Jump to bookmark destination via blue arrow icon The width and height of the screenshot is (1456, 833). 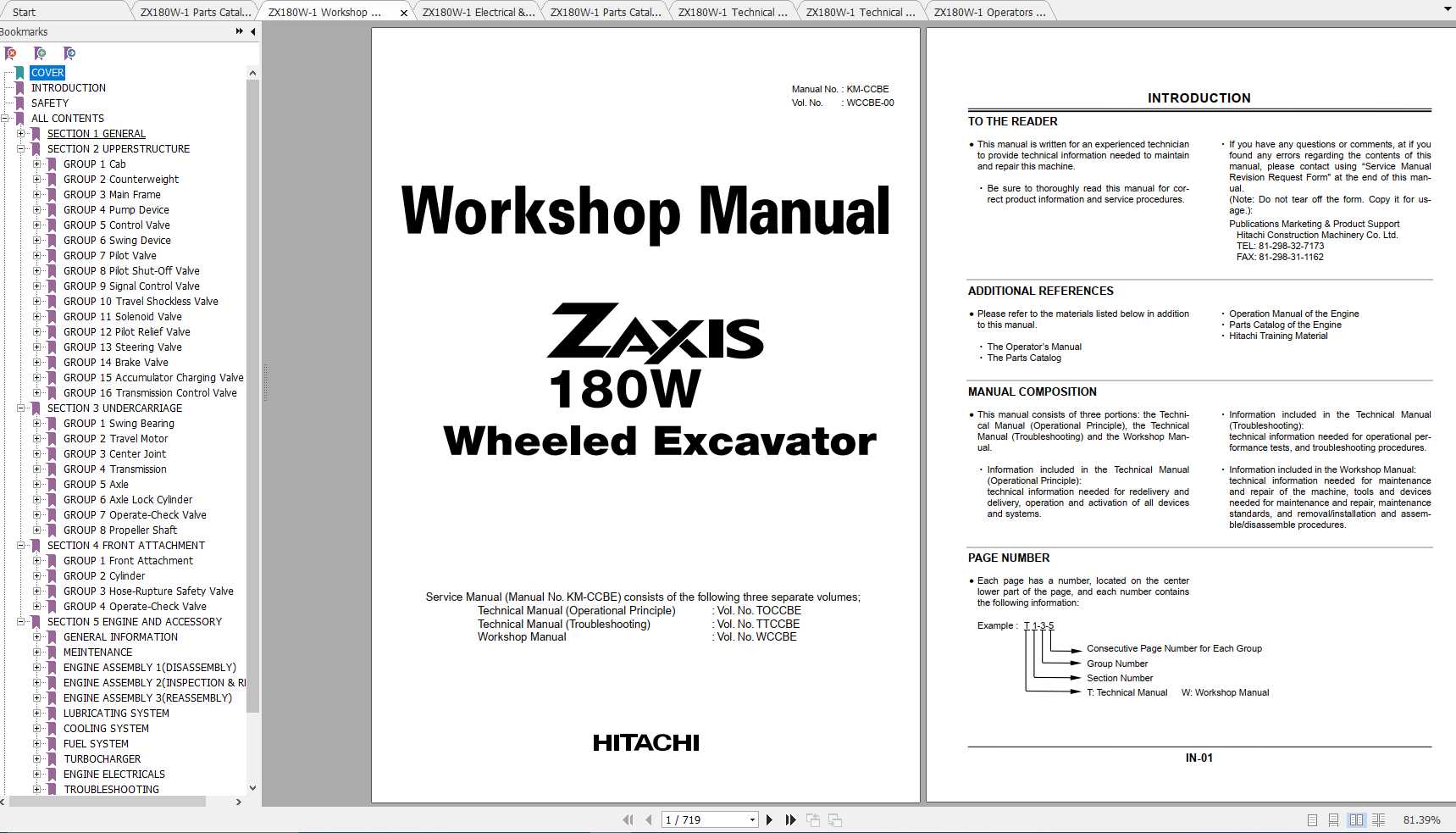point(70,53)
